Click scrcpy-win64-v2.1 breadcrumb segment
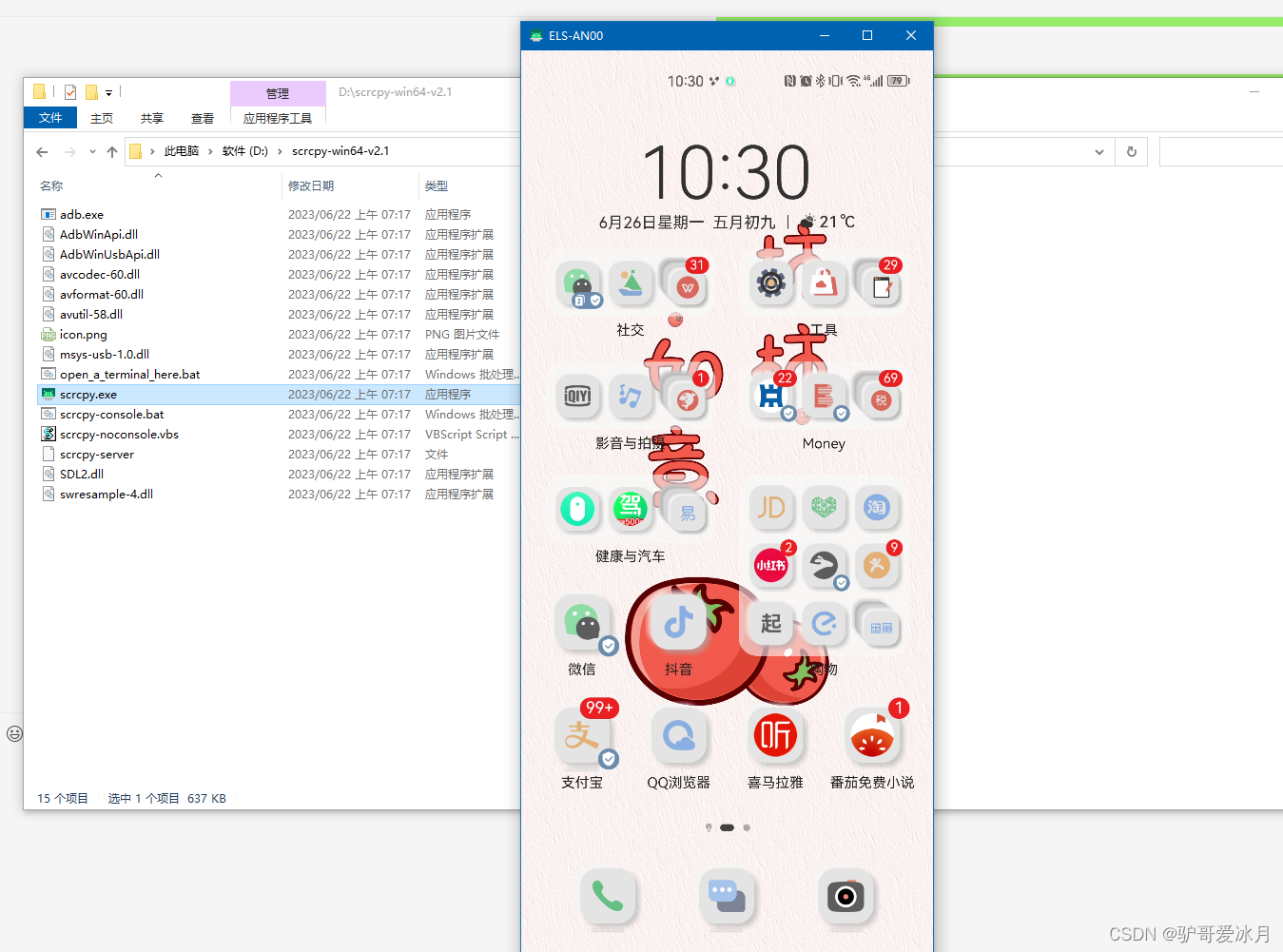1283x952 pixels. tap(340, 151)
